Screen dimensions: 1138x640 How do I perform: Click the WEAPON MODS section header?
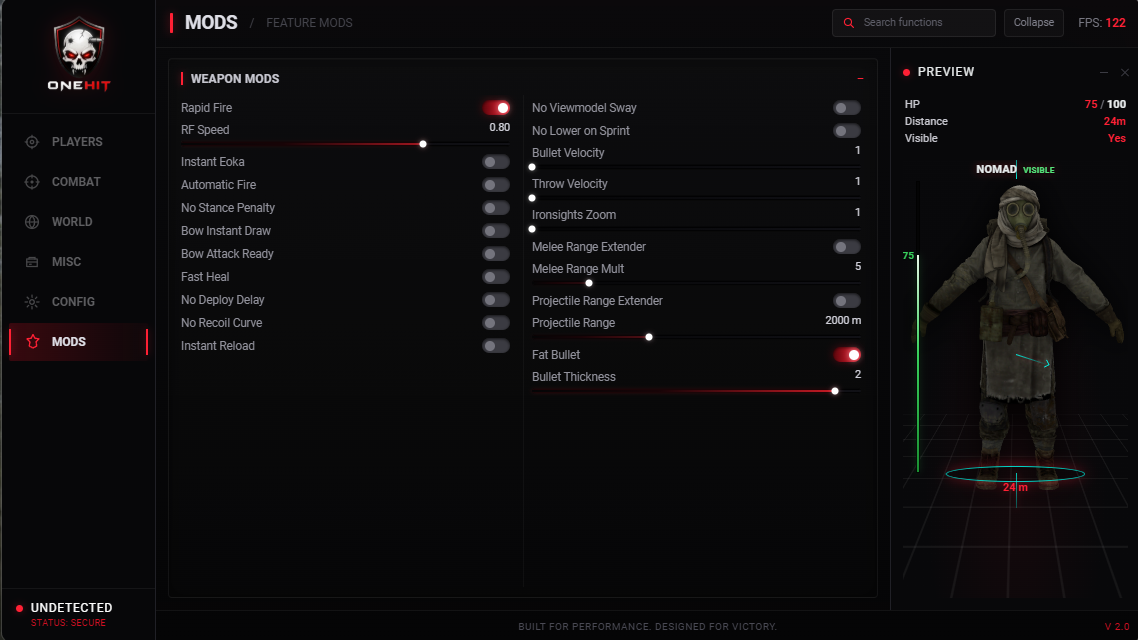(234, 78)
